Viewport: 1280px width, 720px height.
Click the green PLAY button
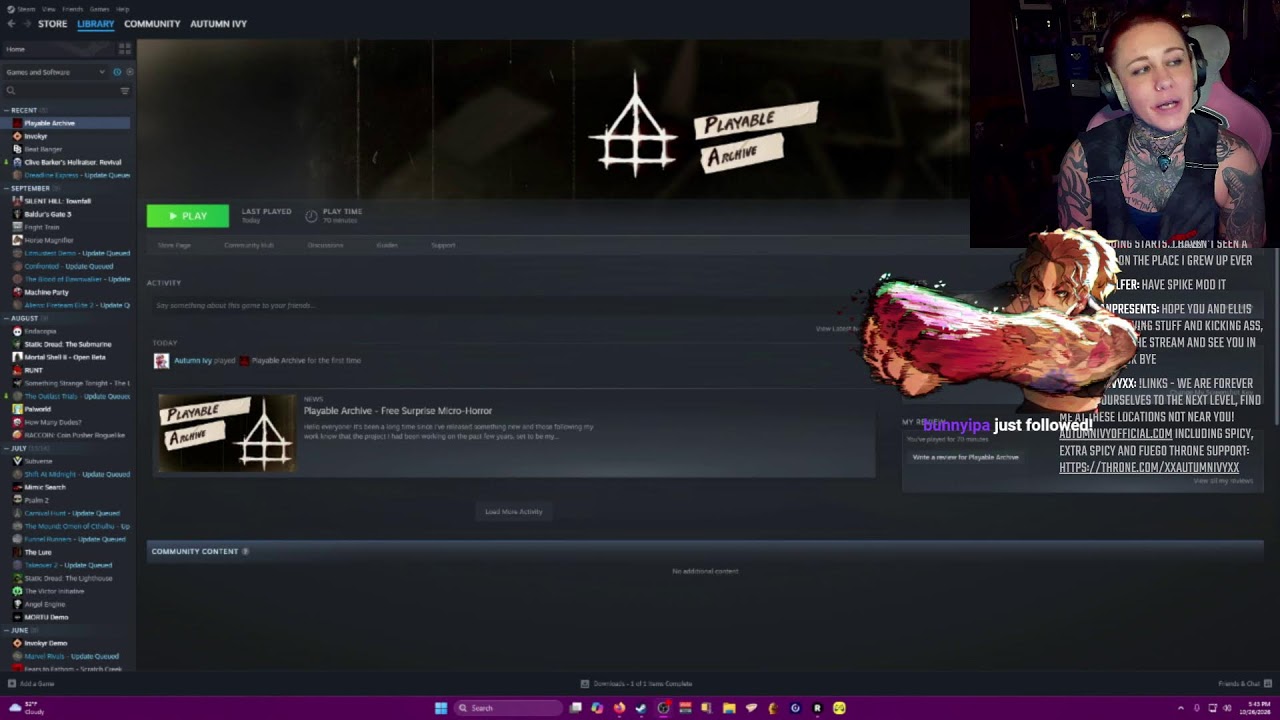[187, 216]
